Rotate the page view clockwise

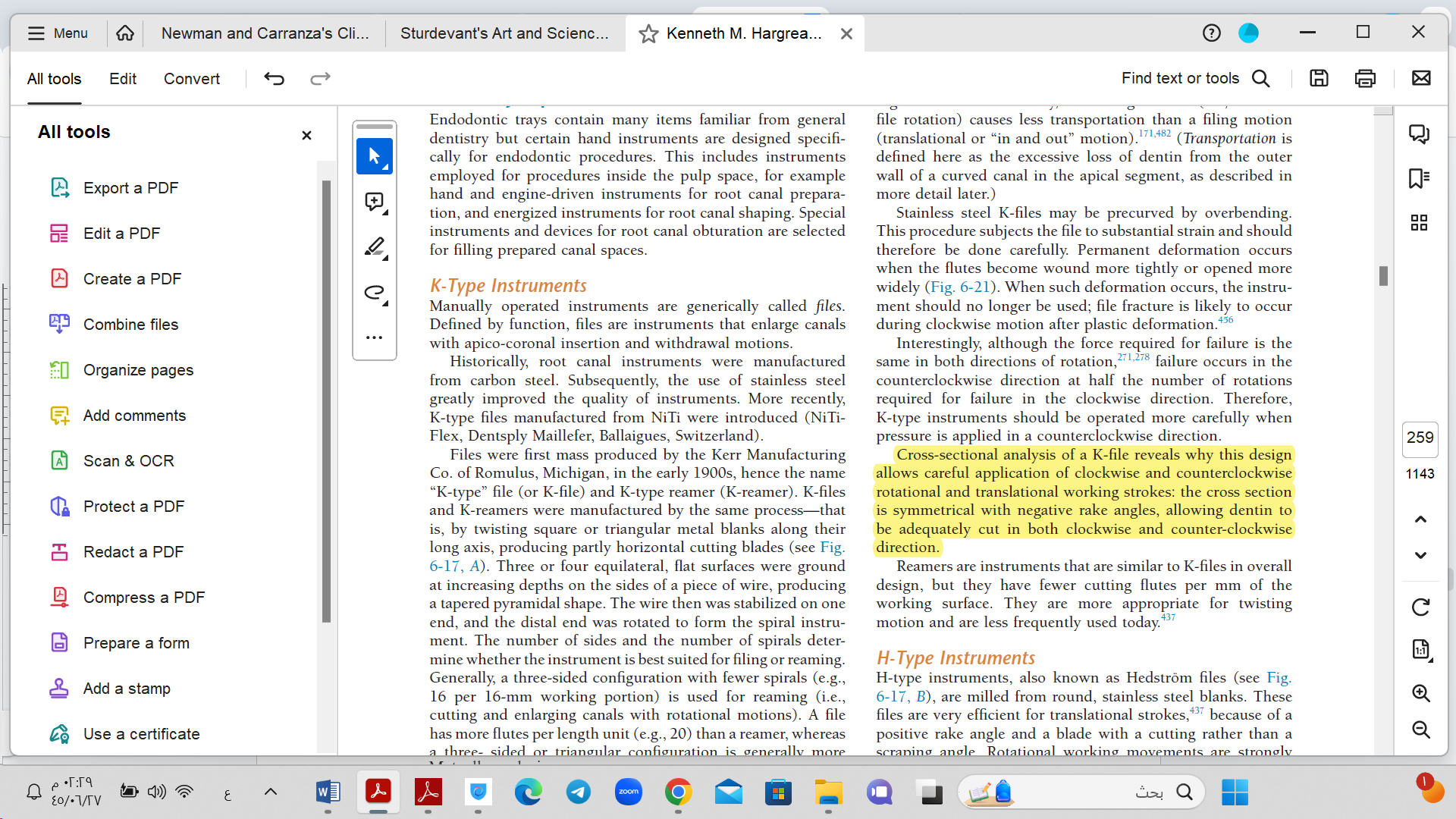coord(1420,607)
